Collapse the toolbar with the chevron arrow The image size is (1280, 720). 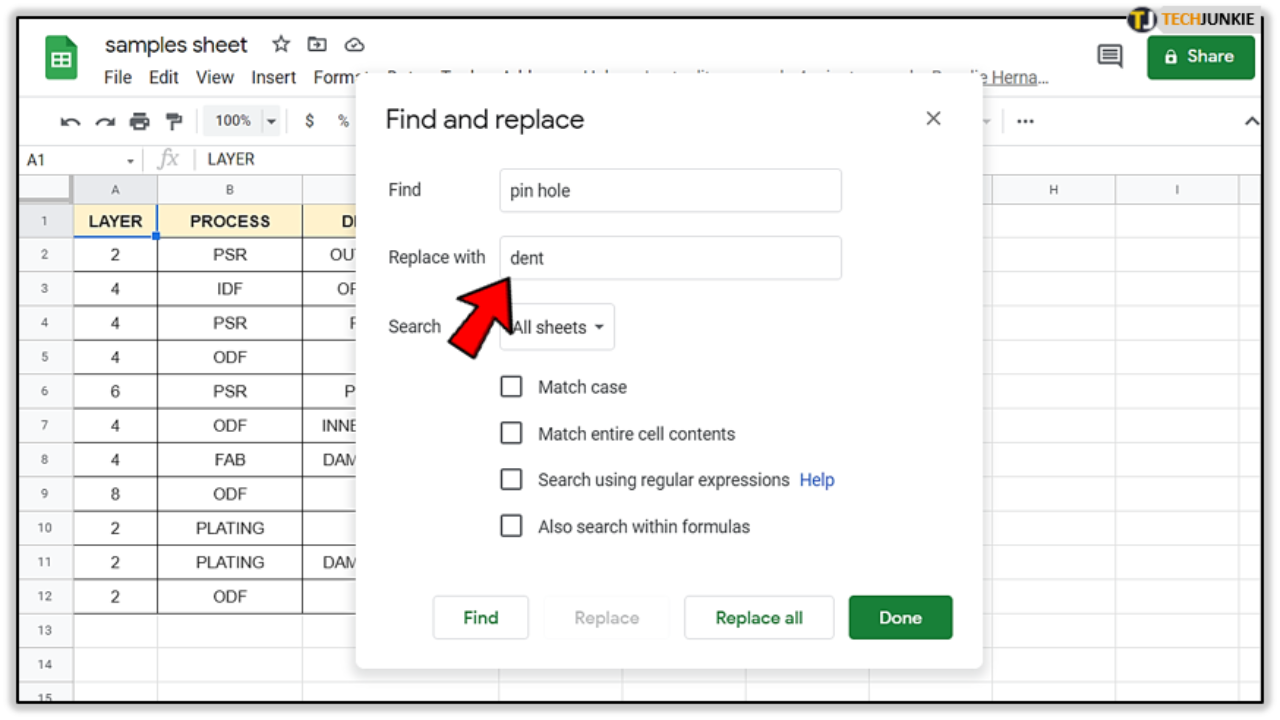pyautogui.click(x=1251, y=120)
